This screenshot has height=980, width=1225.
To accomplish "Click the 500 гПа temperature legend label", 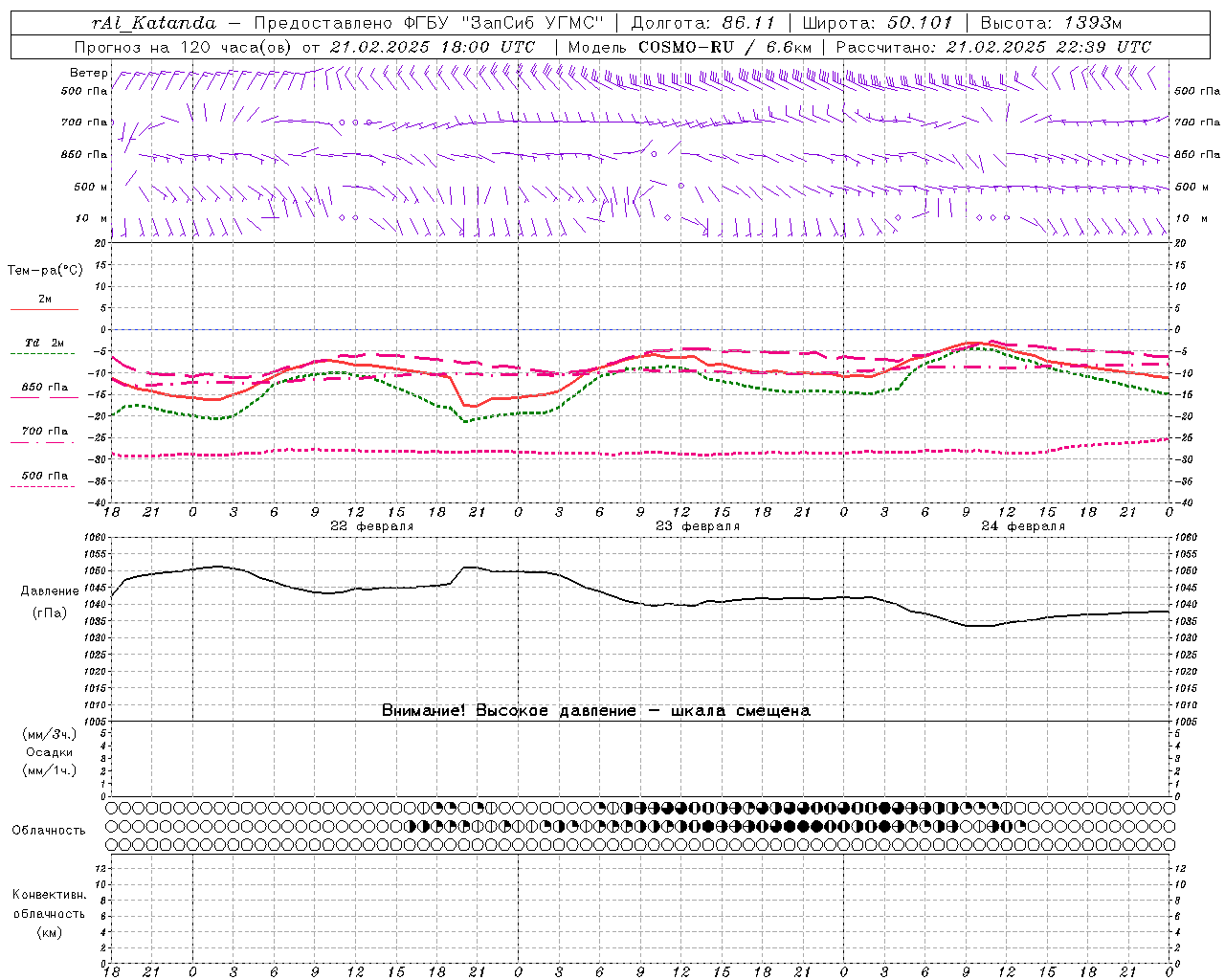I will coord(44,476).
